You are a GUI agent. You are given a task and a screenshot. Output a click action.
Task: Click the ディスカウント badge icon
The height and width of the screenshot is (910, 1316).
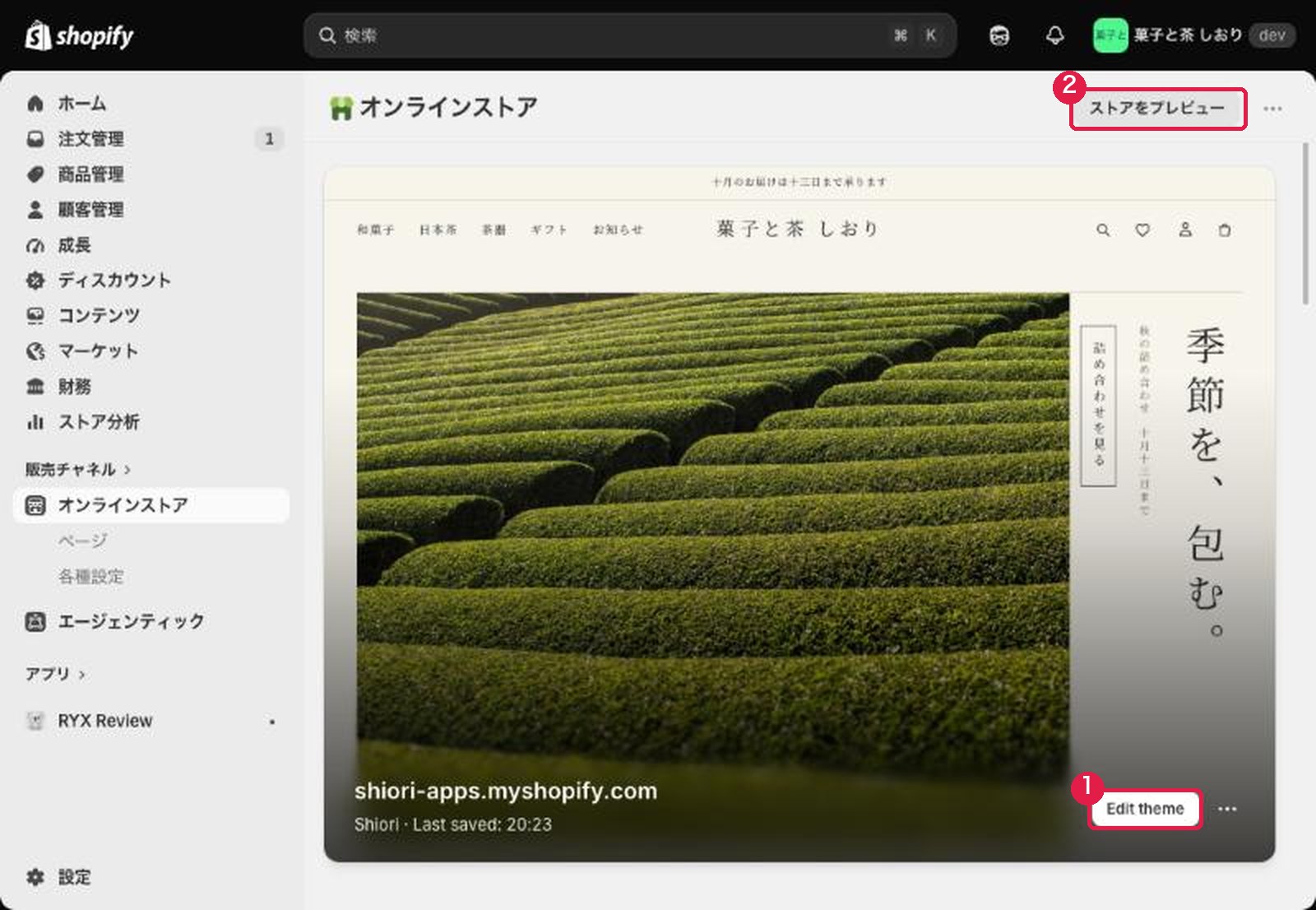click(x=35, y=281)
